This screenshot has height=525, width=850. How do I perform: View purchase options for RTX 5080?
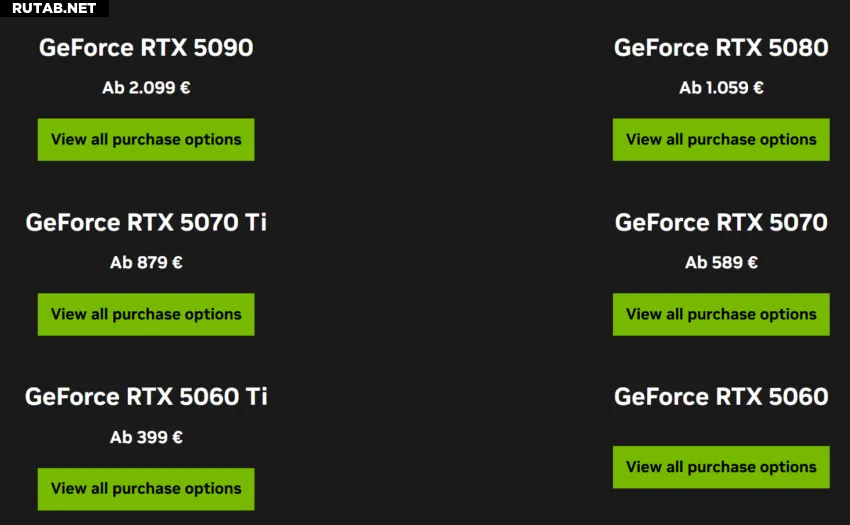pos(721,139)
